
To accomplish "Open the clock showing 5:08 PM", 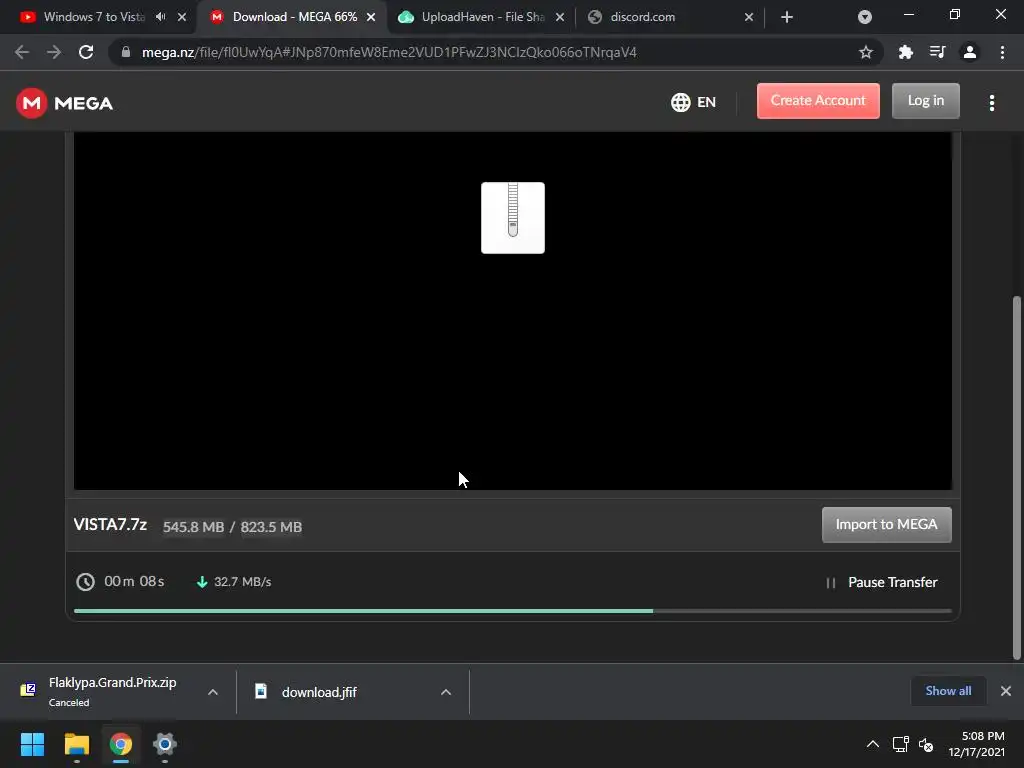I will [976, 744].
